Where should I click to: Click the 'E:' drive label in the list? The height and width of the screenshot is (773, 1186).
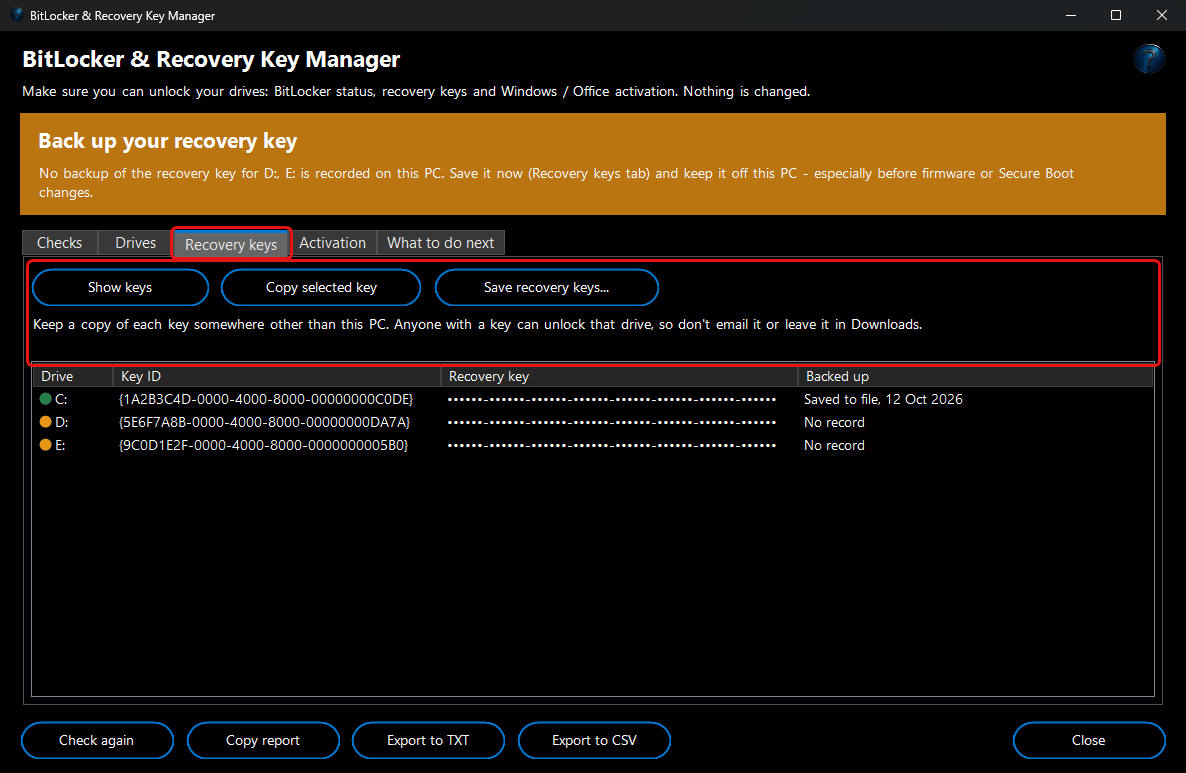[x=60, y=445]
